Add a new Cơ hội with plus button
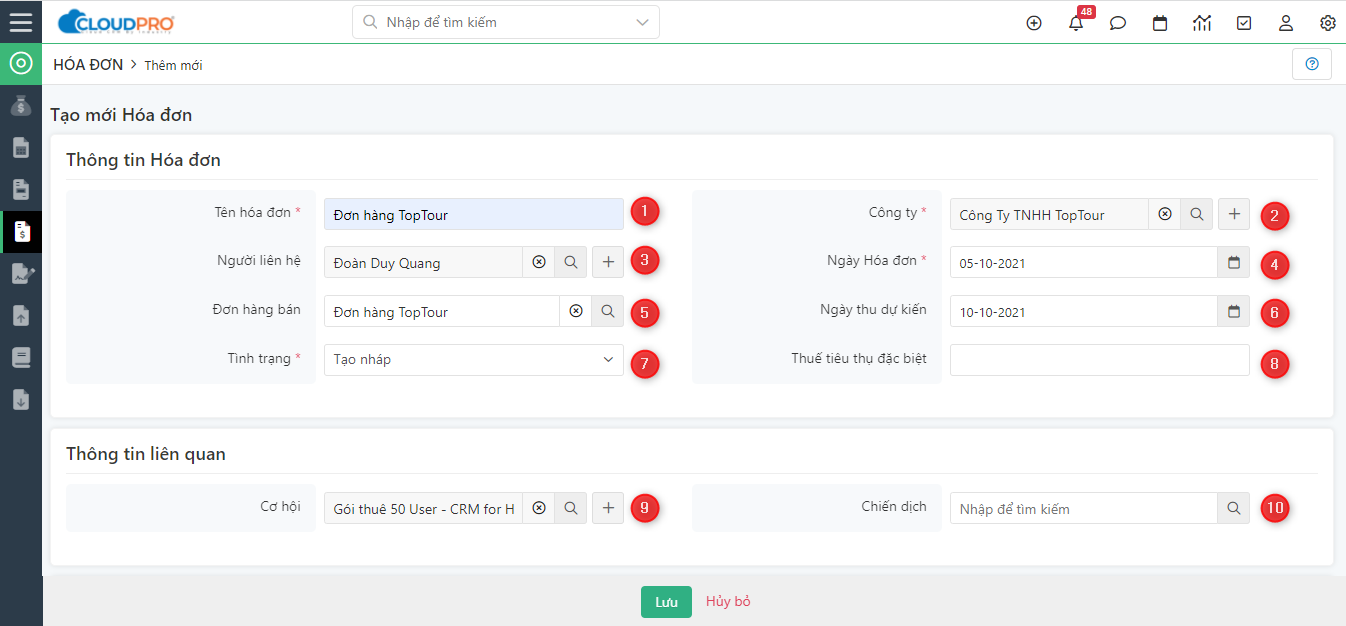 coord(608,508)
